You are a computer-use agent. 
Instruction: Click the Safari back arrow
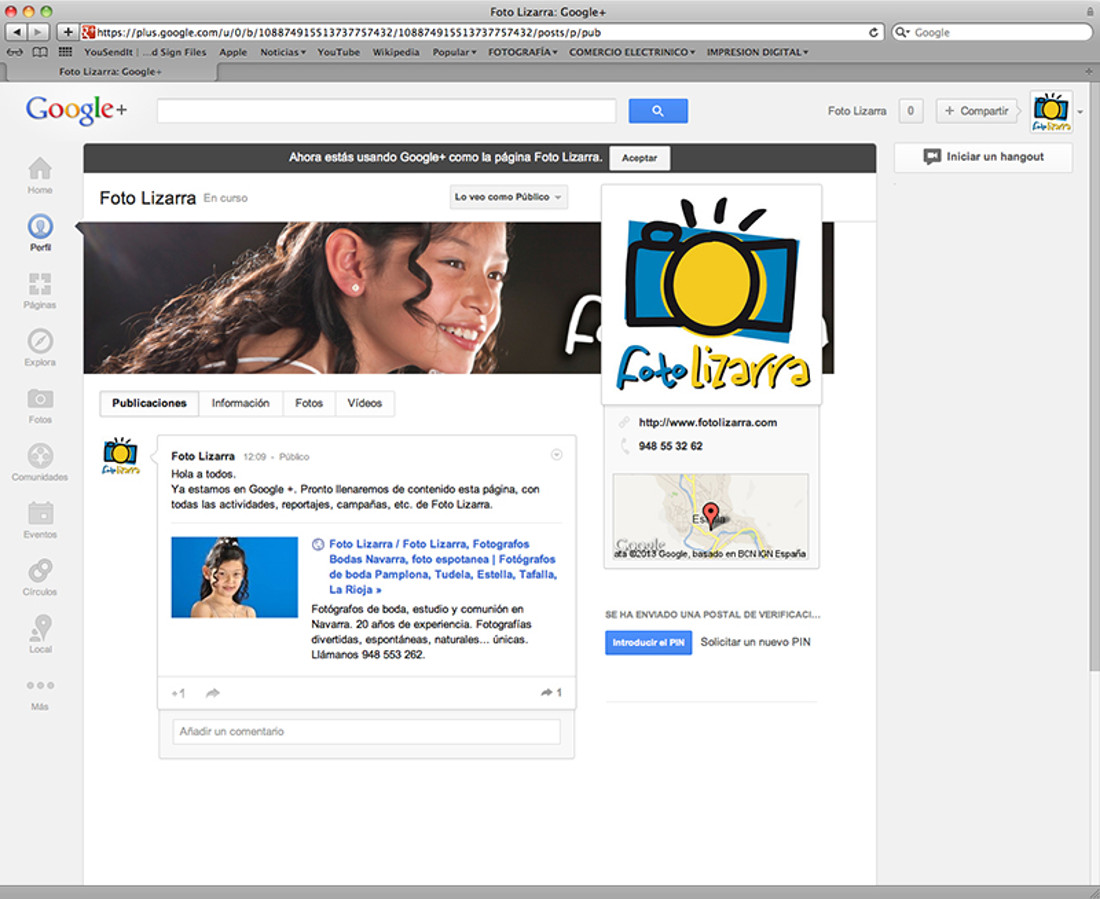tap(16, 32)
